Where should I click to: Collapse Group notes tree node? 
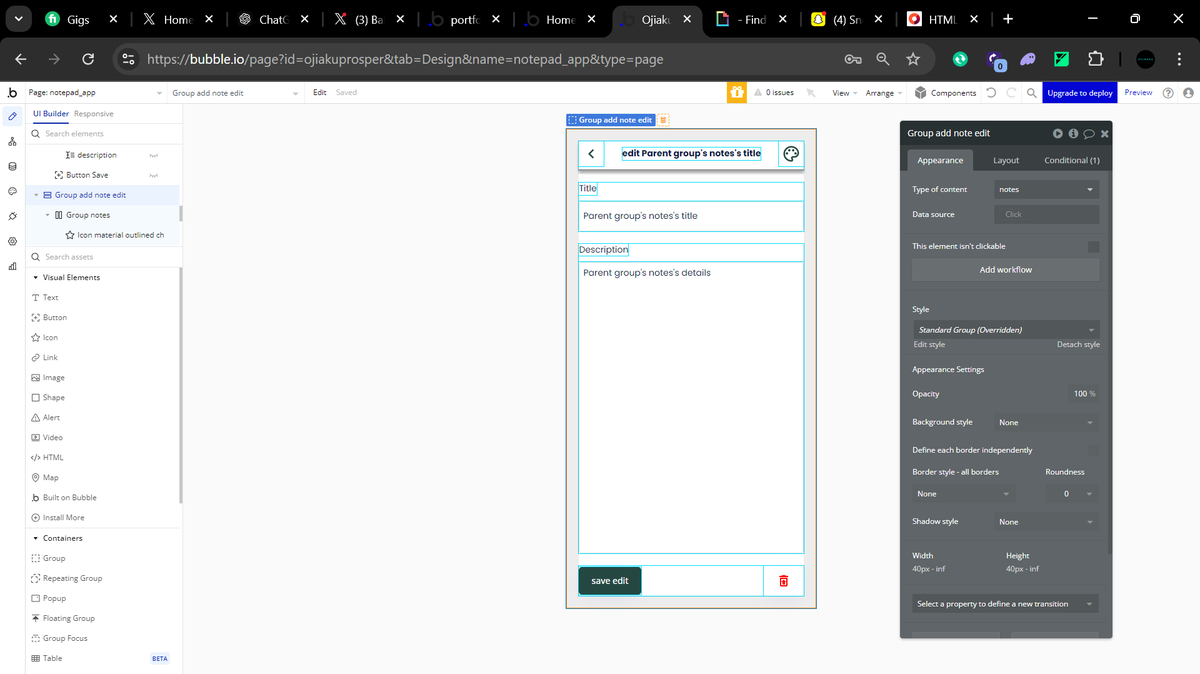point(47,215)
